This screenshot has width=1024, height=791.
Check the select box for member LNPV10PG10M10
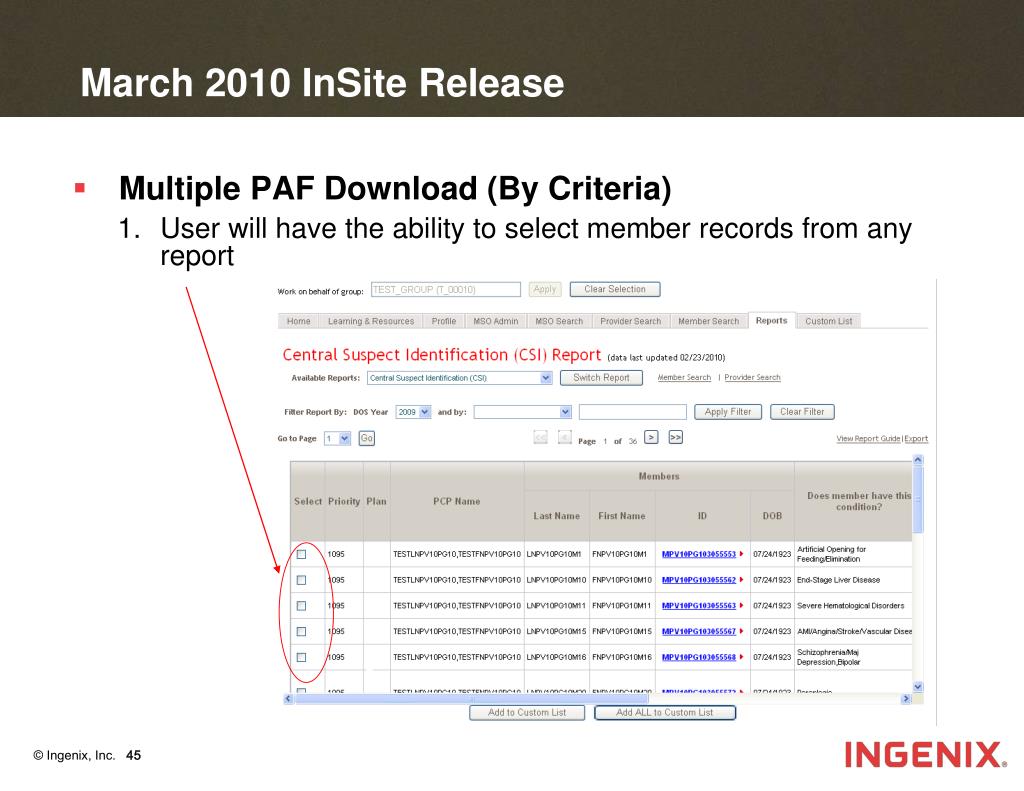click(x=301, y=580)
